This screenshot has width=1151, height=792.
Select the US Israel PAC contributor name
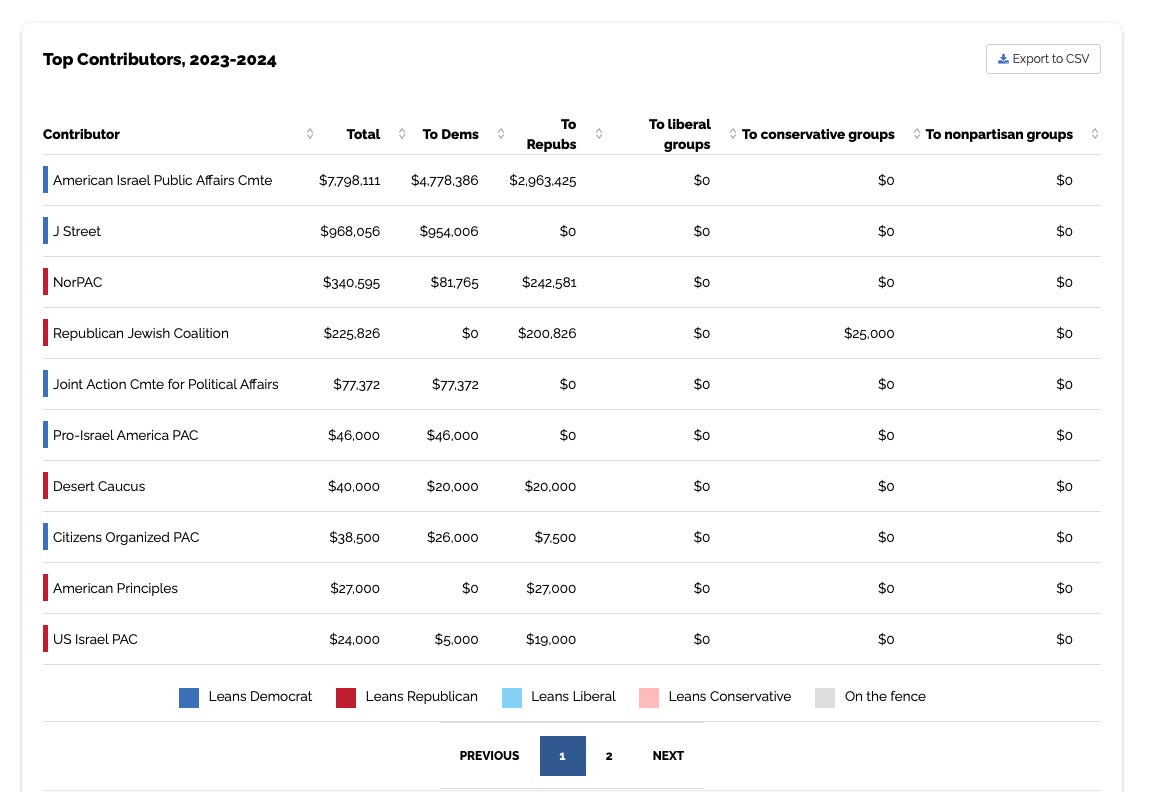point(95,639)
